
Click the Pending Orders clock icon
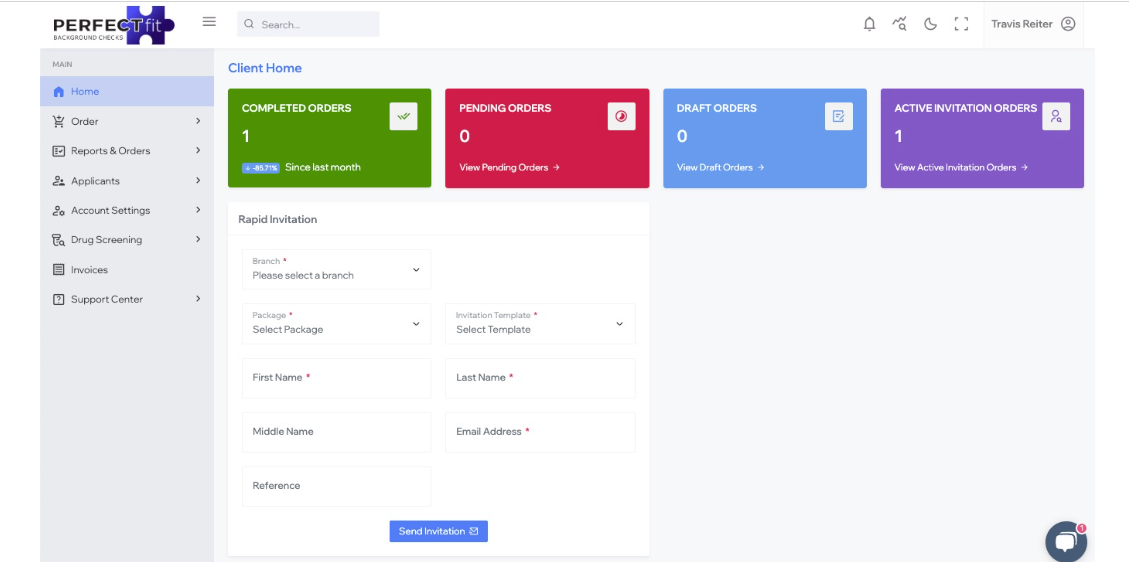(x=621, y=117)
